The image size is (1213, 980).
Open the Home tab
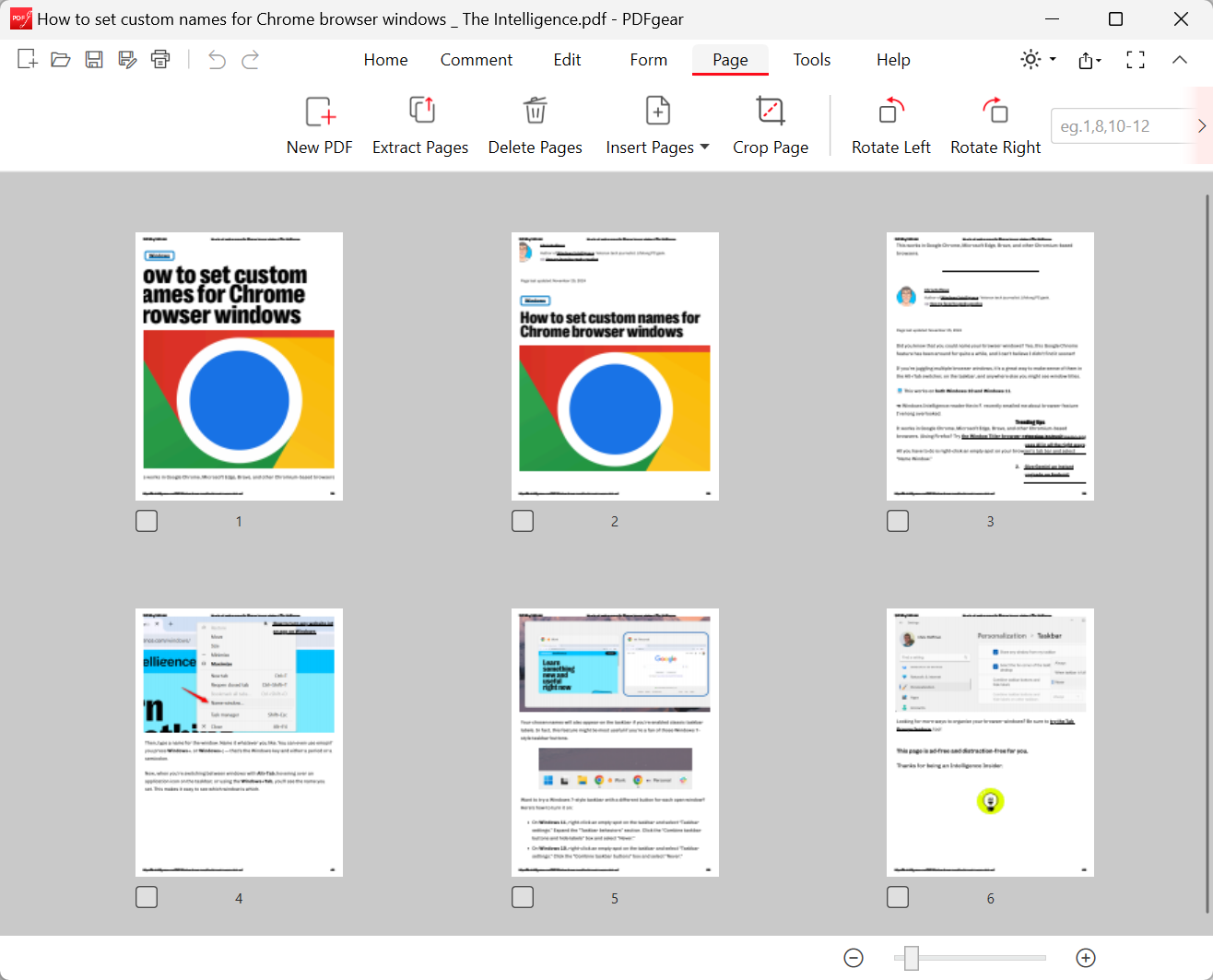(x=385, y=60)
